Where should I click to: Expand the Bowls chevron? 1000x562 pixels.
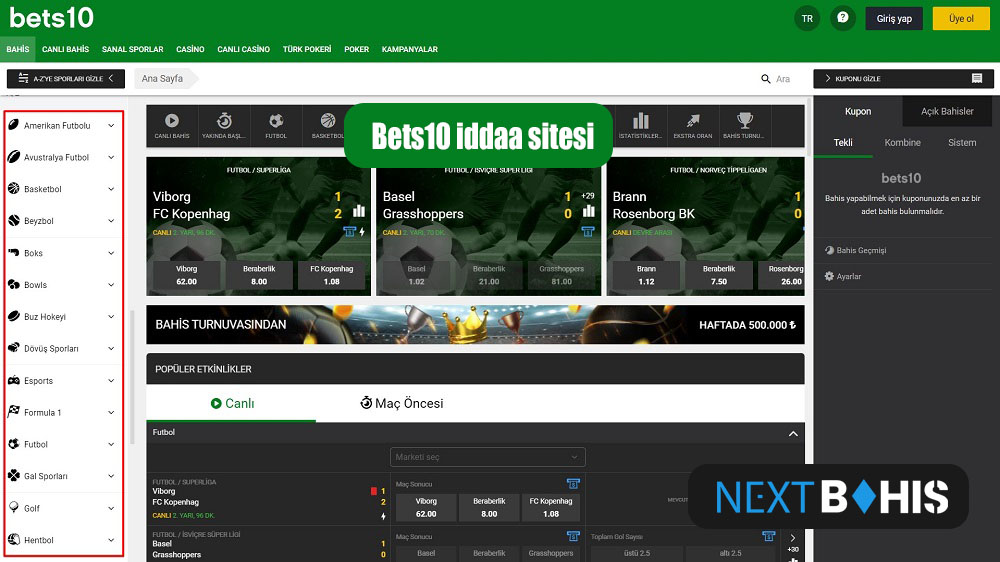click(111, 285)
